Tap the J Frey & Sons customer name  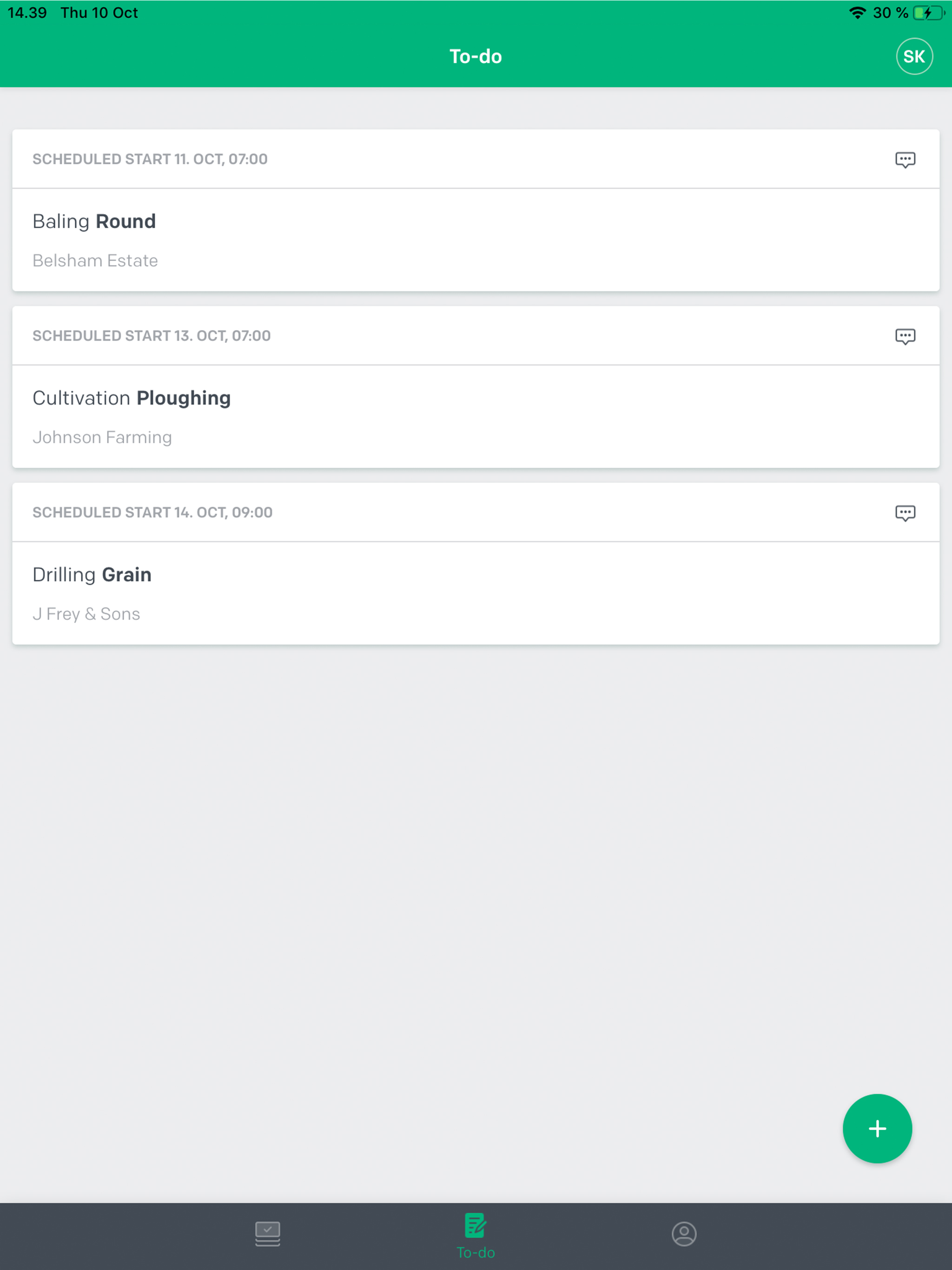tap(86, 614)
